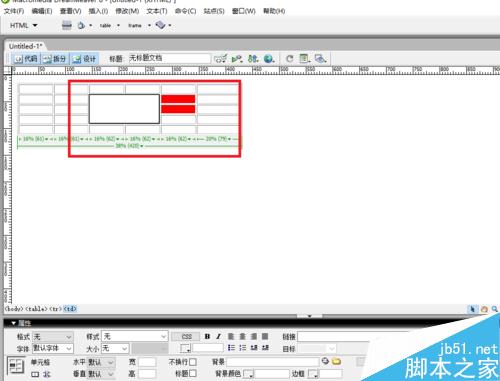Viewport: 500px width, 381px height.
Task: Switch to 代码 code view
Action: pos(26,59)
